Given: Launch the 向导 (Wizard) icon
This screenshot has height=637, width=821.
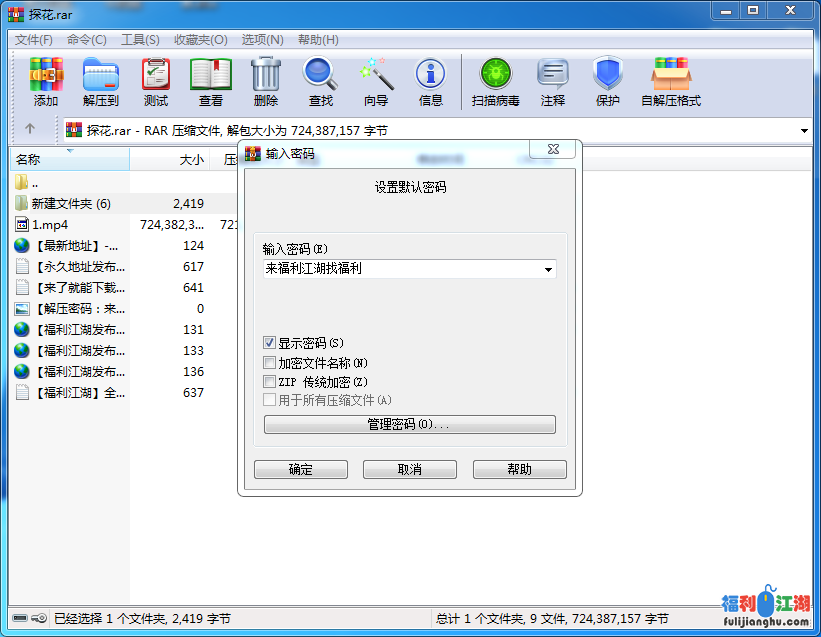Looking at the screenshot, I should tap(376, 80).
